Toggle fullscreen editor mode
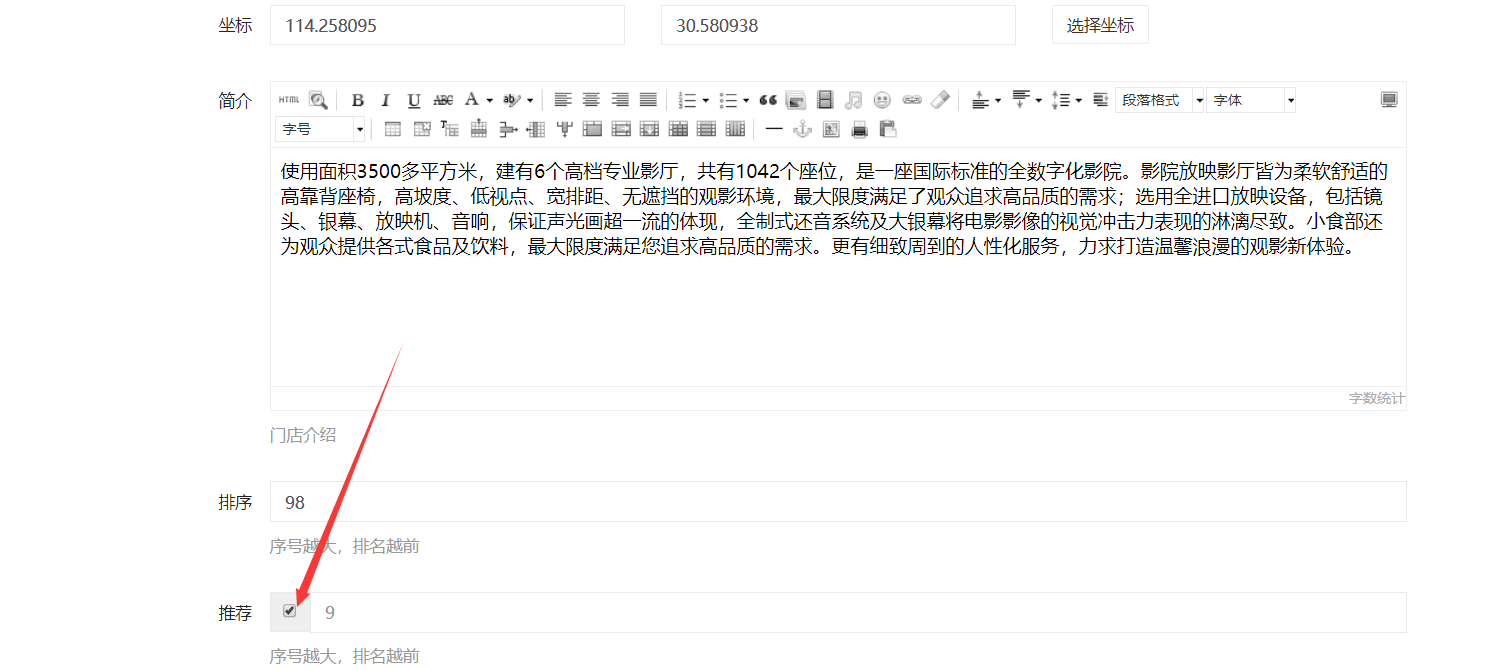 [1389, 100]
